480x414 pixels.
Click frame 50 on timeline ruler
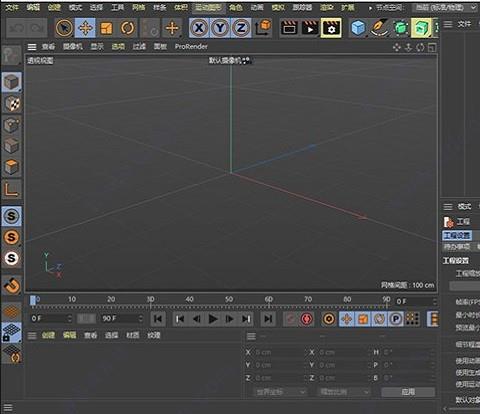[x=229, y=299]
